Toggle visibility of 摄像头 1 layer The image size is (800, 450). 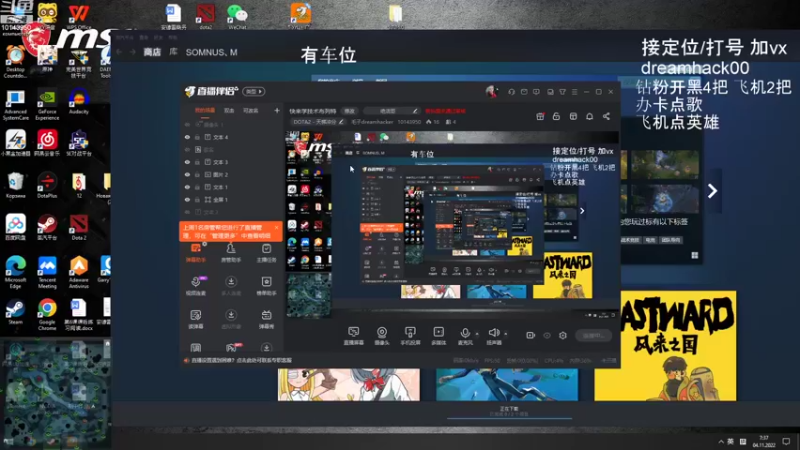[x=187, y=124]
